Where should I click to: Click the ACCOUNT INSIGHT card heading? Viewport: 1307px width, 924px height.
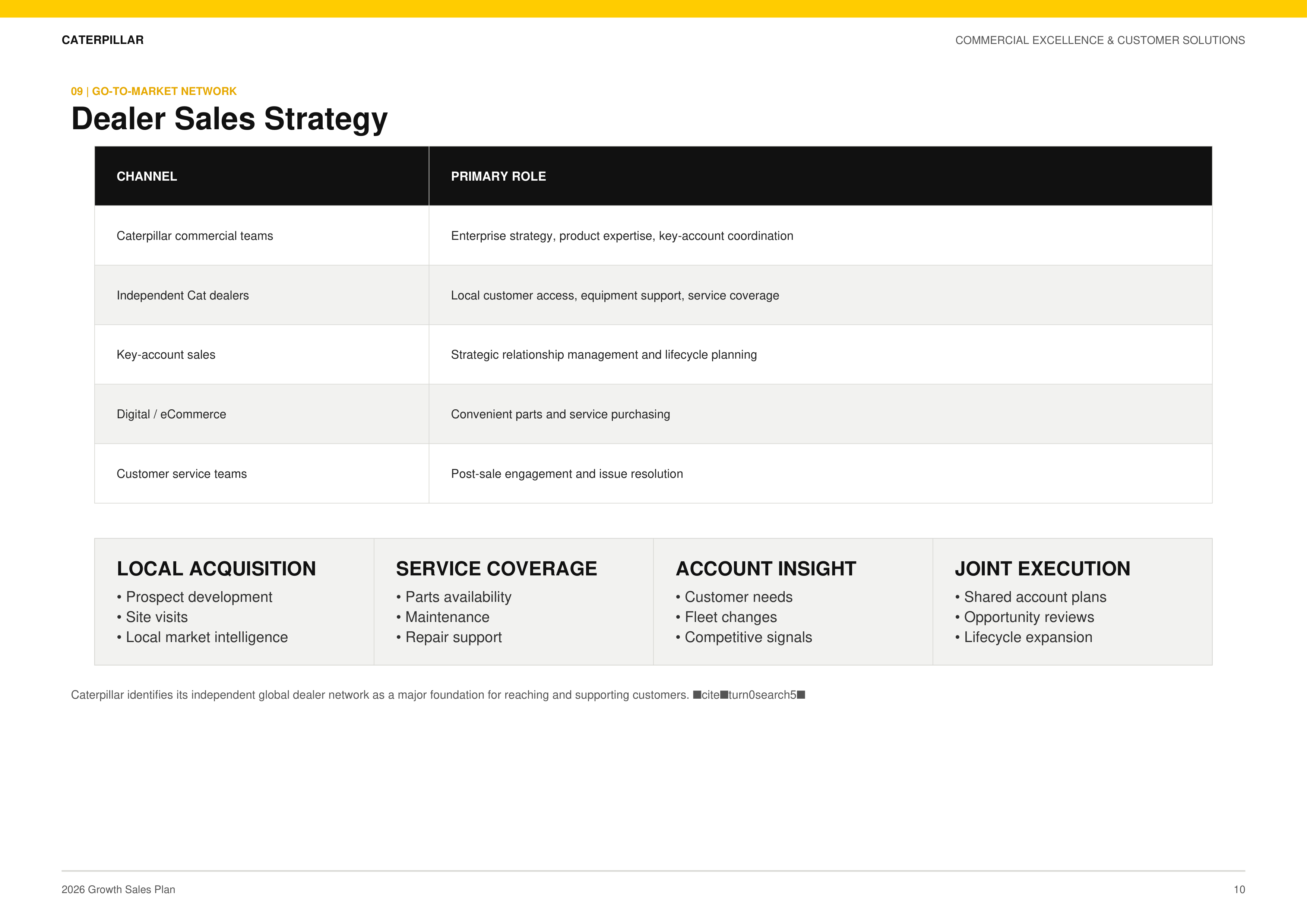pyautogui.click(x=766, y=568)
